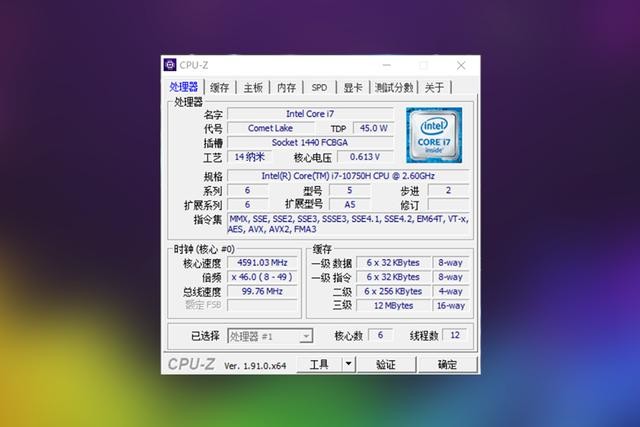The image size is (640, 427).
Task: Click the L2 4-way associativity value
Action: [451, 291]
